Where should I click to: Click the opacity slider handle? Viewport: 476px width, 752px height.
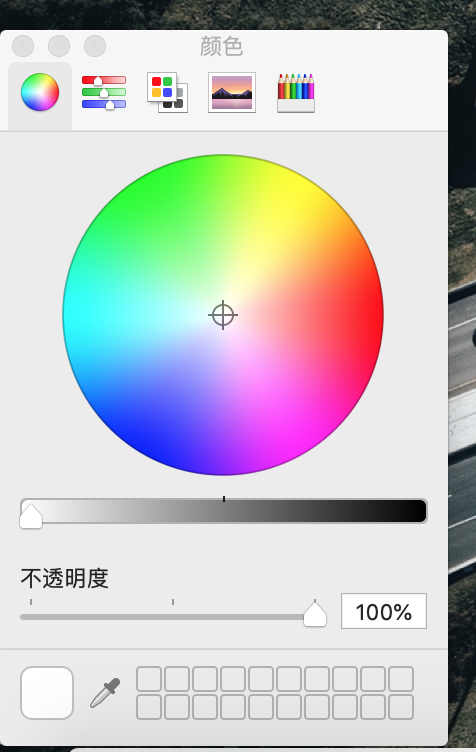[x=315, y=614]
